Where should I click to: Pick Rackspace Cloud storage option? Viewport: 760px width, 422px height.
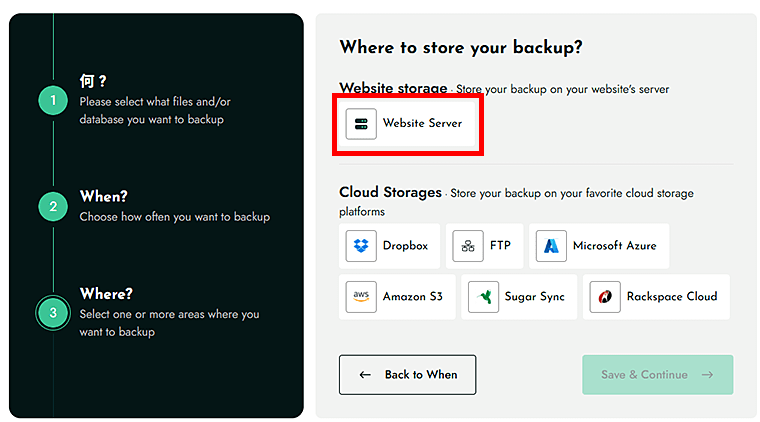[656, 297]
